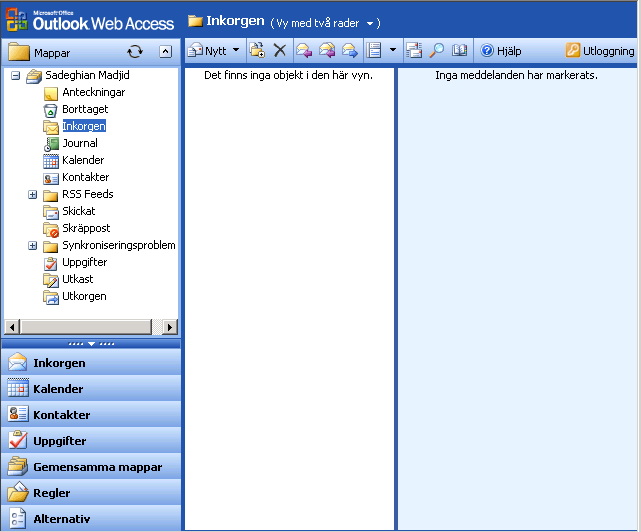Open Uppgifter in the folder tree

click(x=85, y=262)
